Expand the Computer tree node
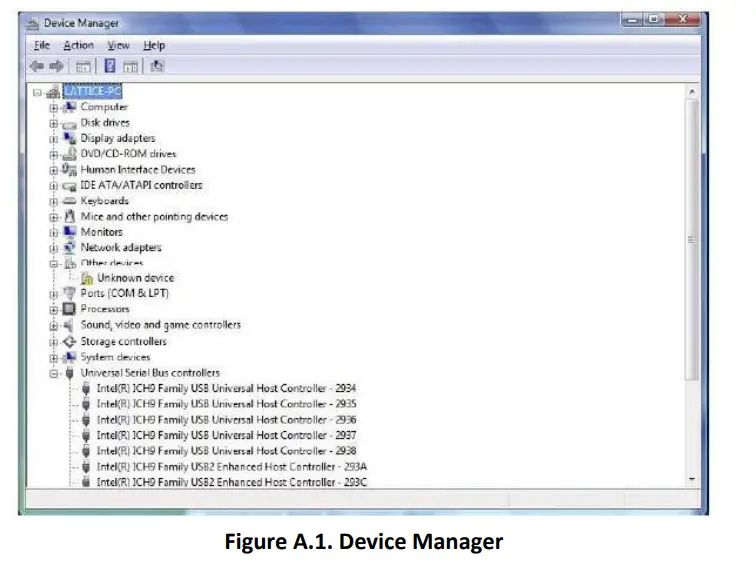 point(54,107)
